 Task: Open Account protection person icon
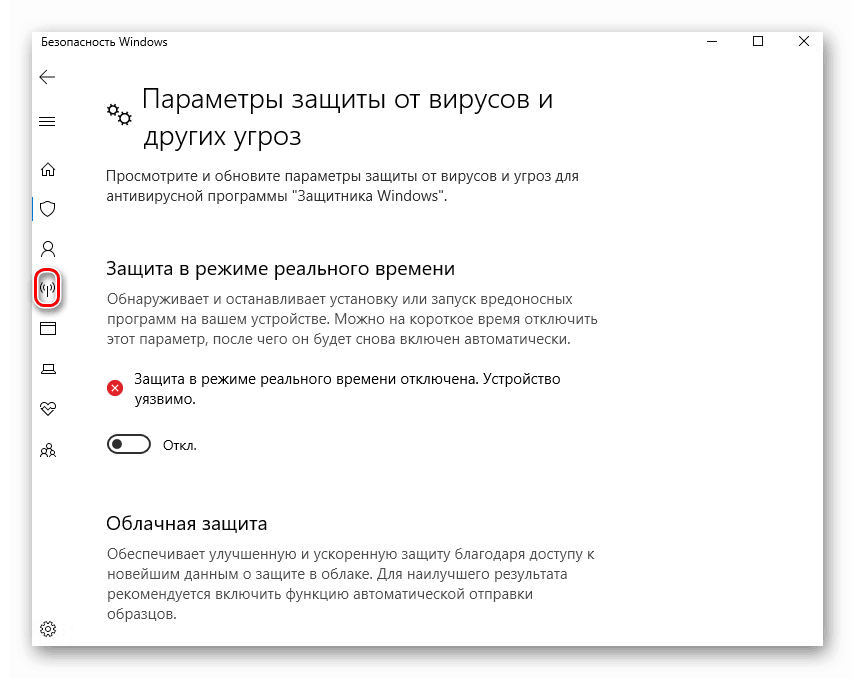pos(48,249)
